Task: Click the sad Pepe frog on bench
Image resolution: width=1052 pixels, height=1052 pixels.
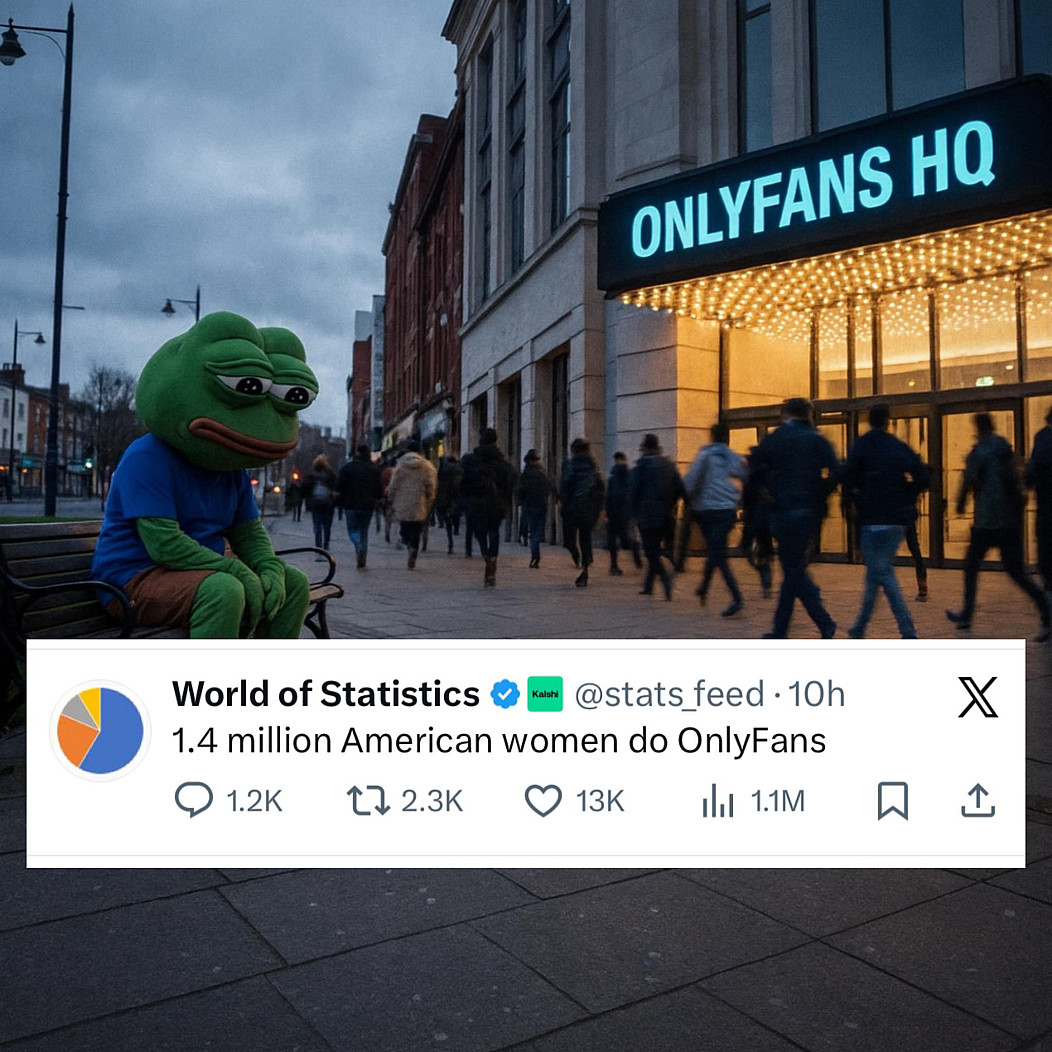Action: (208, 476)
